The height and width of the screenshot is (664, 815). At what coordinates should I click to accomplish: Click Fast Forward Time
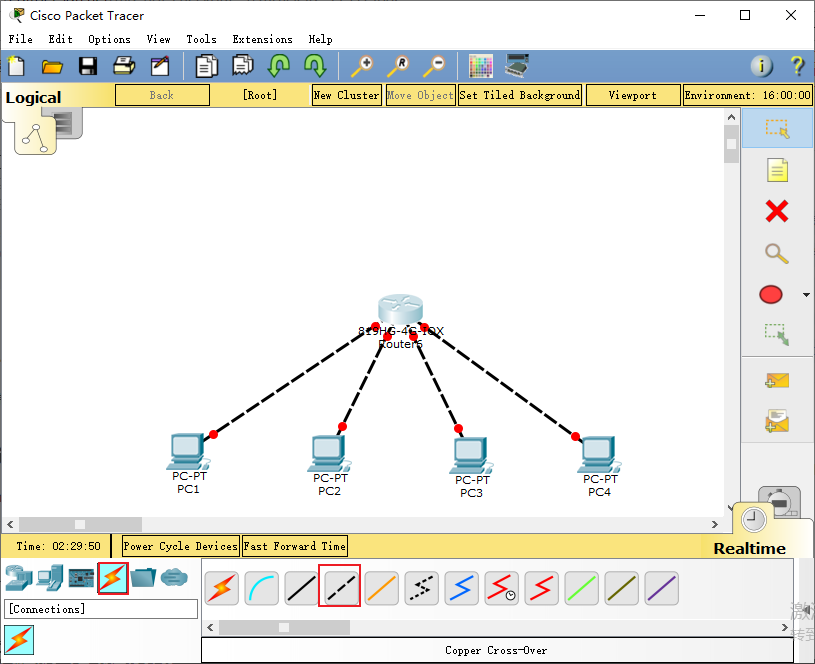pos(295,546)
